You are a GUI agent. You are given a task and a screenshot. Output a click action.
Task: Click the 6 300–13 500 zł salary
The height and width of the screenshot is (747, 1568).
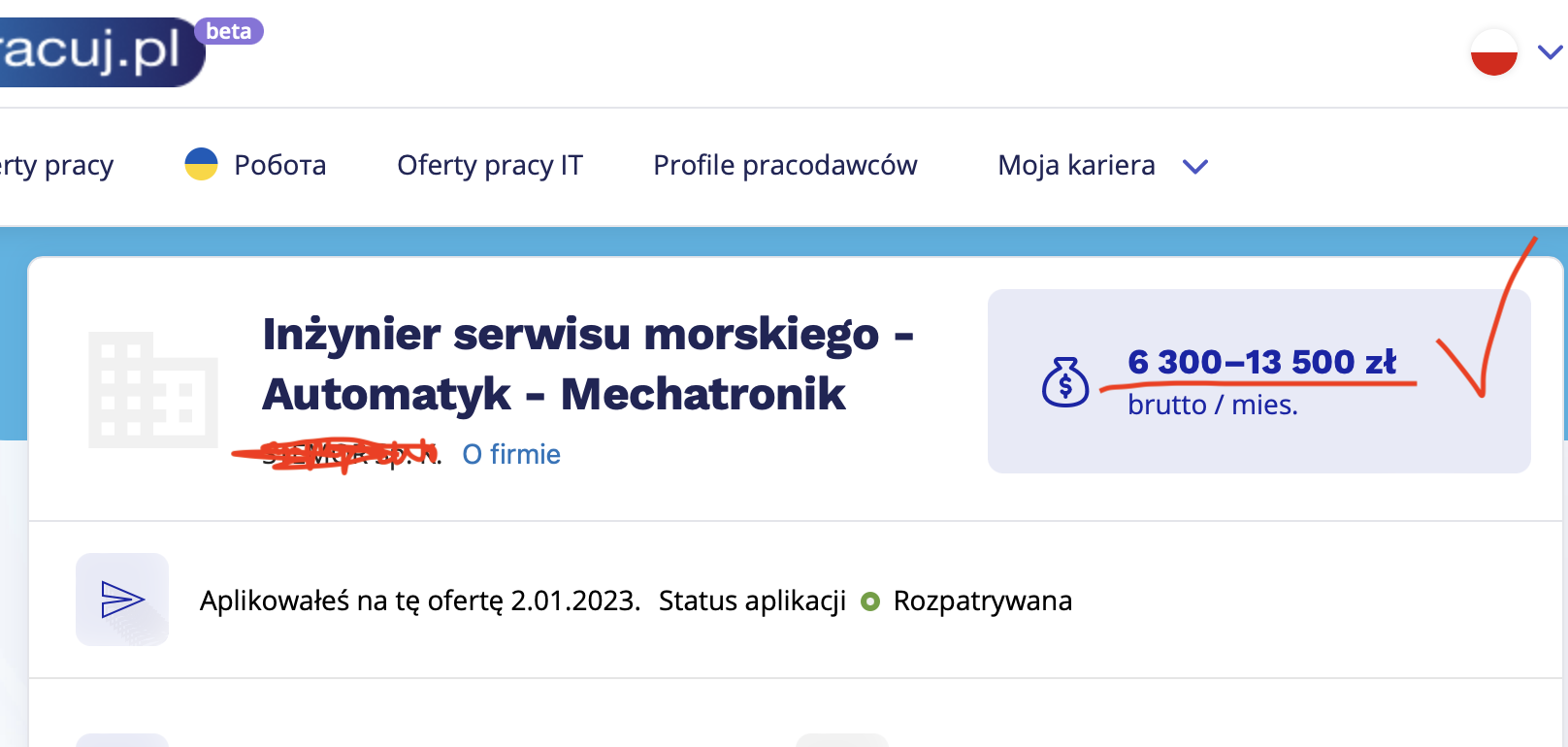click(1261, 362)
